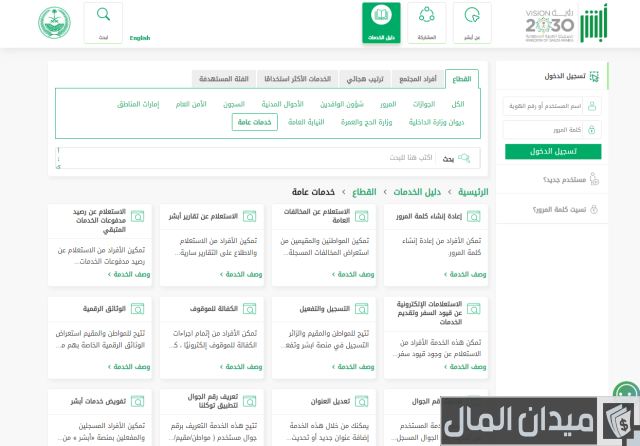Open the المشاركة participation icon
Screen dimensions: 640x446
(427, 23)
